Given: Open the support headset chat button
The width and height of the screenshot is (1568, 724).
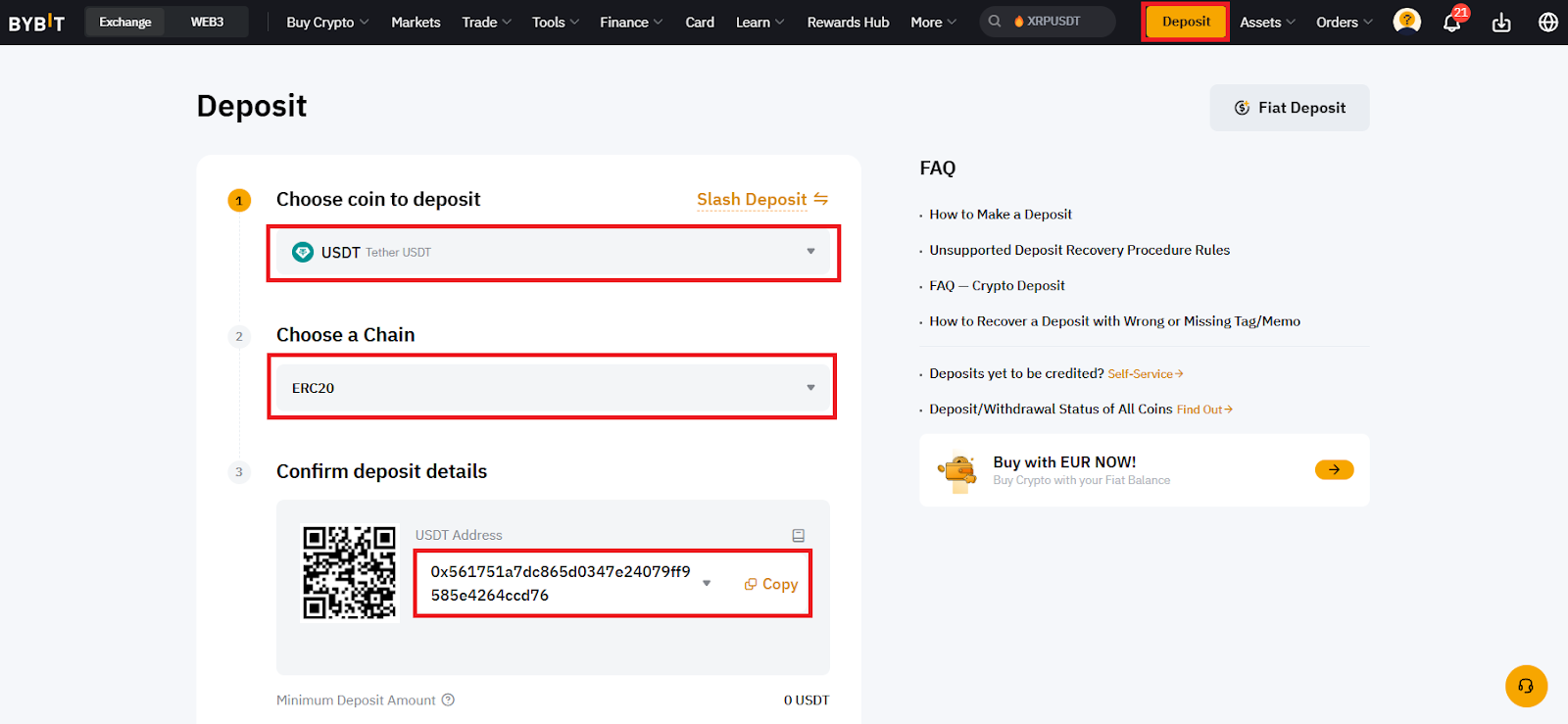Looking at the screenshot, I should [x=1526, y=686].
